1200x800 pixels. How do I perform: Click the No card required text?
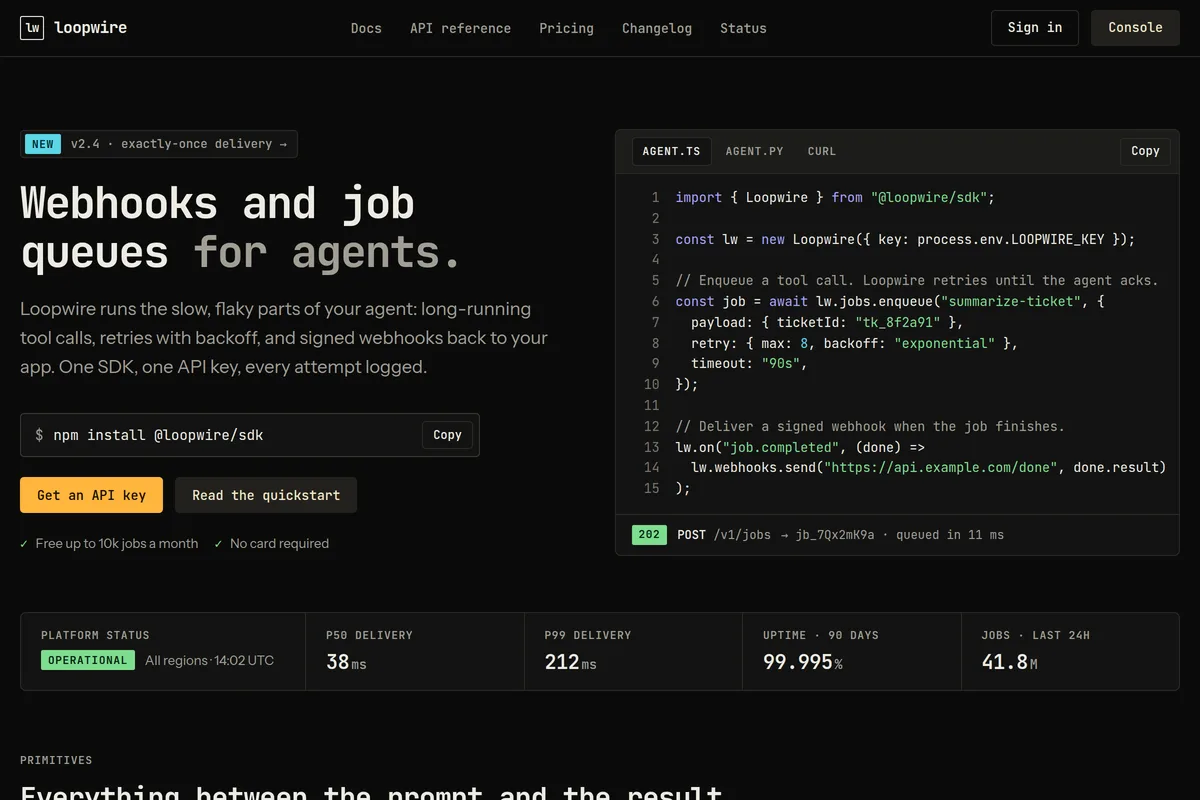click(279, 544)
